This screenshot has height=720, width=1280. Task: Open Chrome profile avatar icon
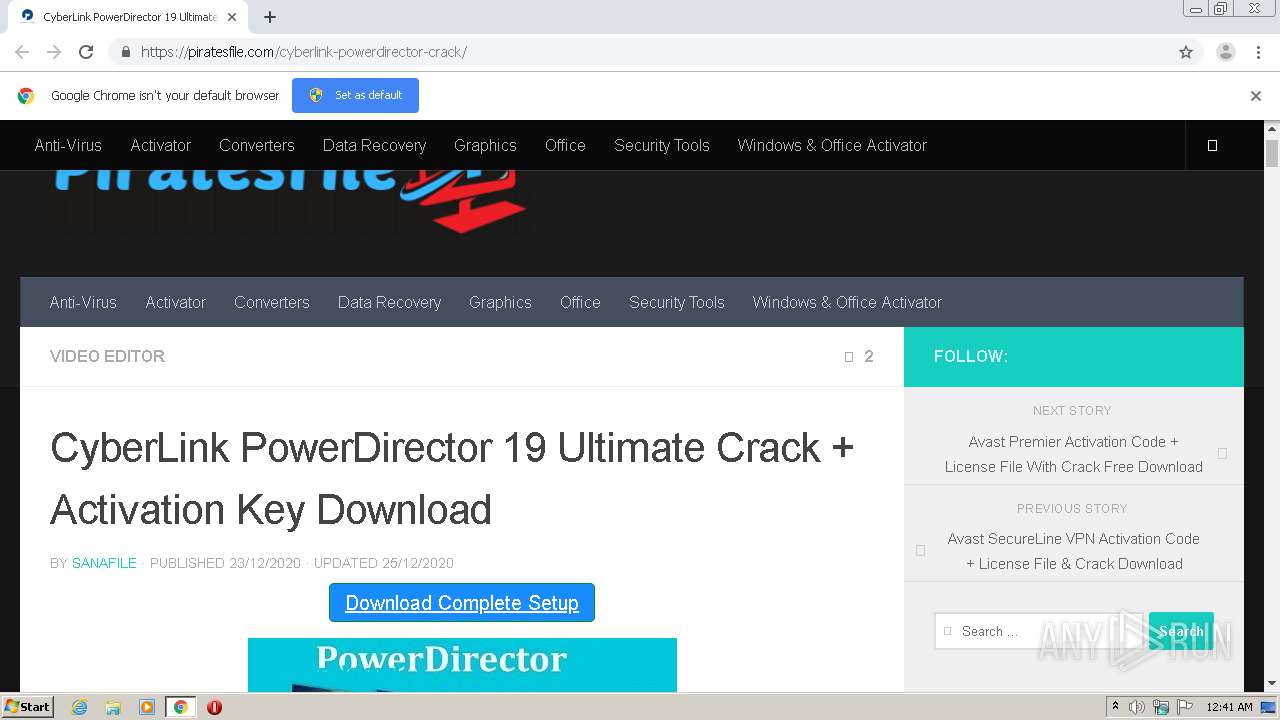click(x=1226, y=52)
